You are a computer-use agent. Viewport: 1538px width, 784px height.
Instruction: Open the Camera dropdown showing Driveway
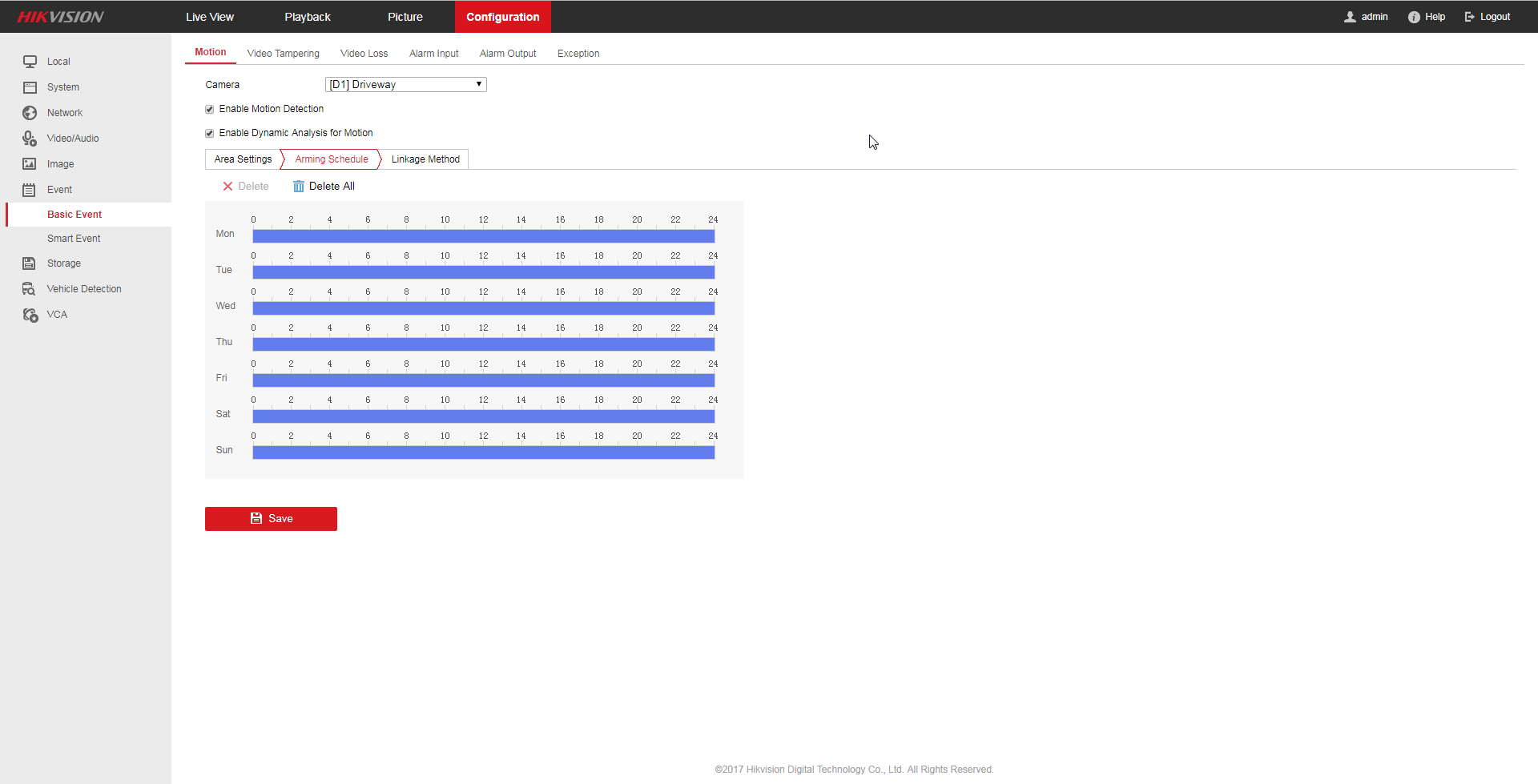point(405,85)
